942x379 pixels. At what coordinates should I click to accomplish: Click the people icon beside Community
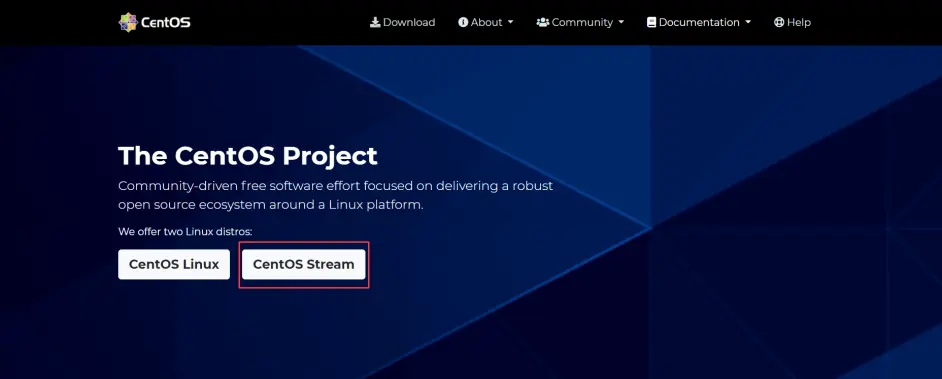[542, 22]
